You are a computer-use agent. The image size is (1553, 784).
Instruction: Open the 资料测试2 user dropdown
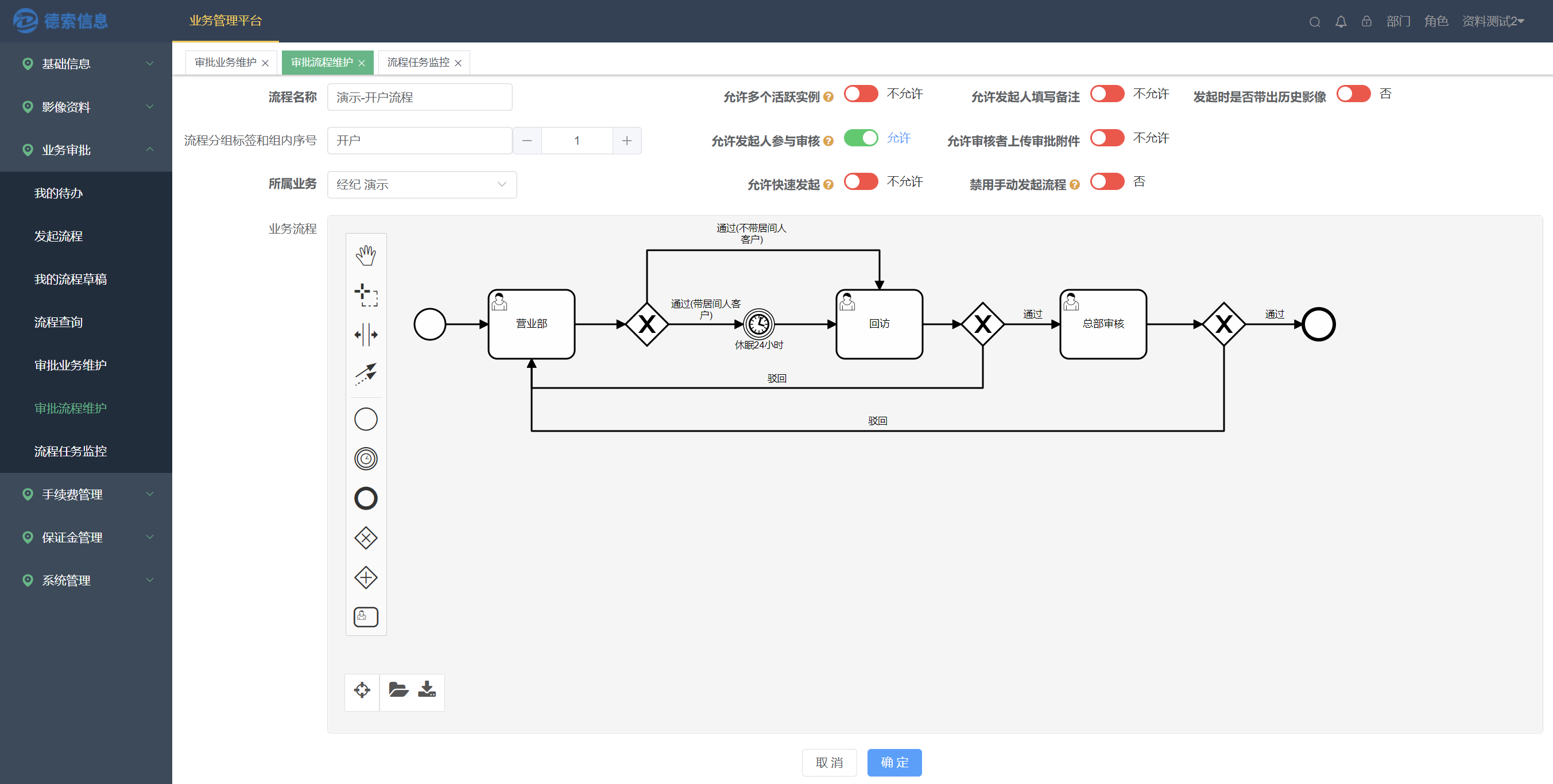tap(1493, 22)
